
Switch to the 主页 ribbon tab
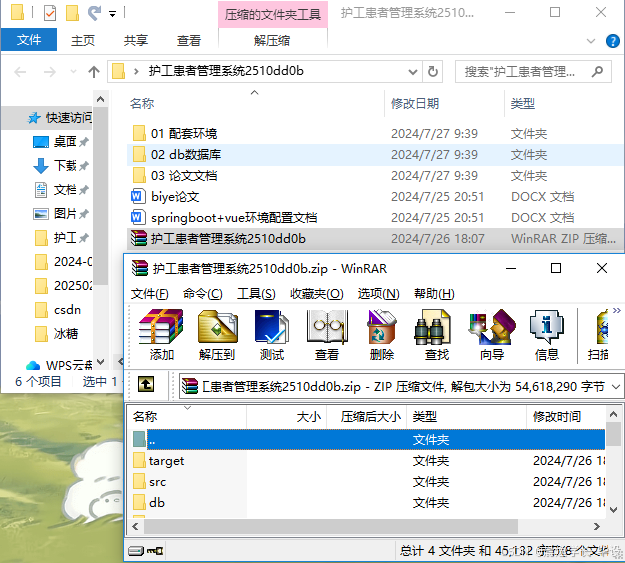83,41
